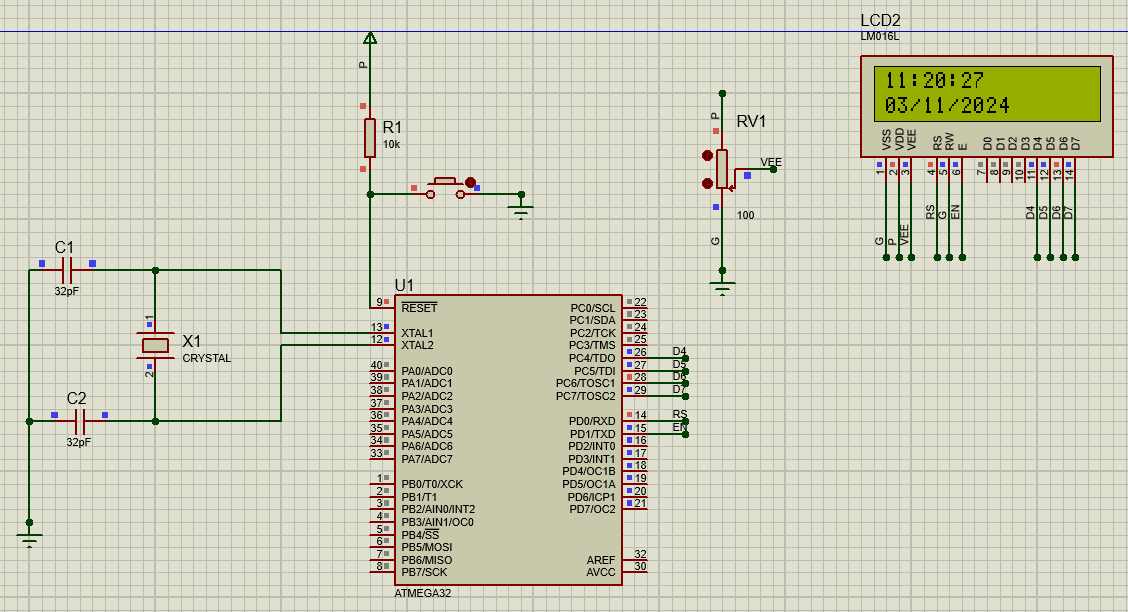Click the VEE label at RV1 wiper
Viewport: 1128px width, 612px height.
[771, 163]
